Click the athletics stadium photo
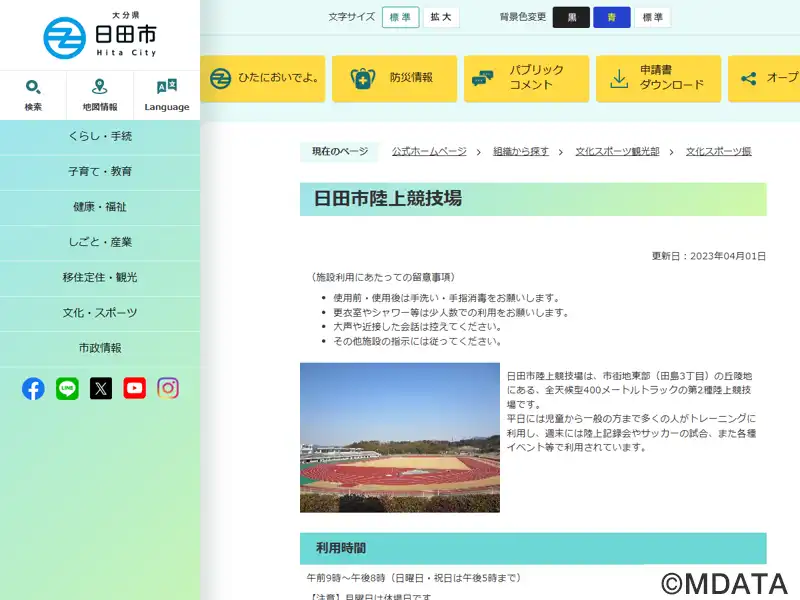 click(x=399, y=437)
